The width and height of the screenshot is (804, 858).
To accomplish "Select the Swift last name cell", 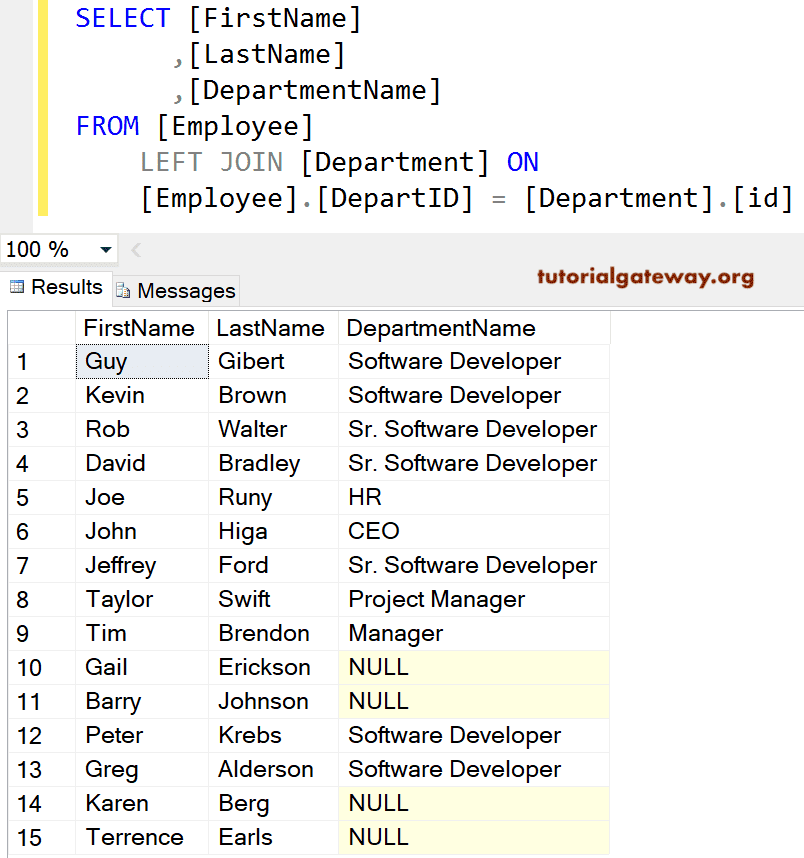I will tap(273, 599).
